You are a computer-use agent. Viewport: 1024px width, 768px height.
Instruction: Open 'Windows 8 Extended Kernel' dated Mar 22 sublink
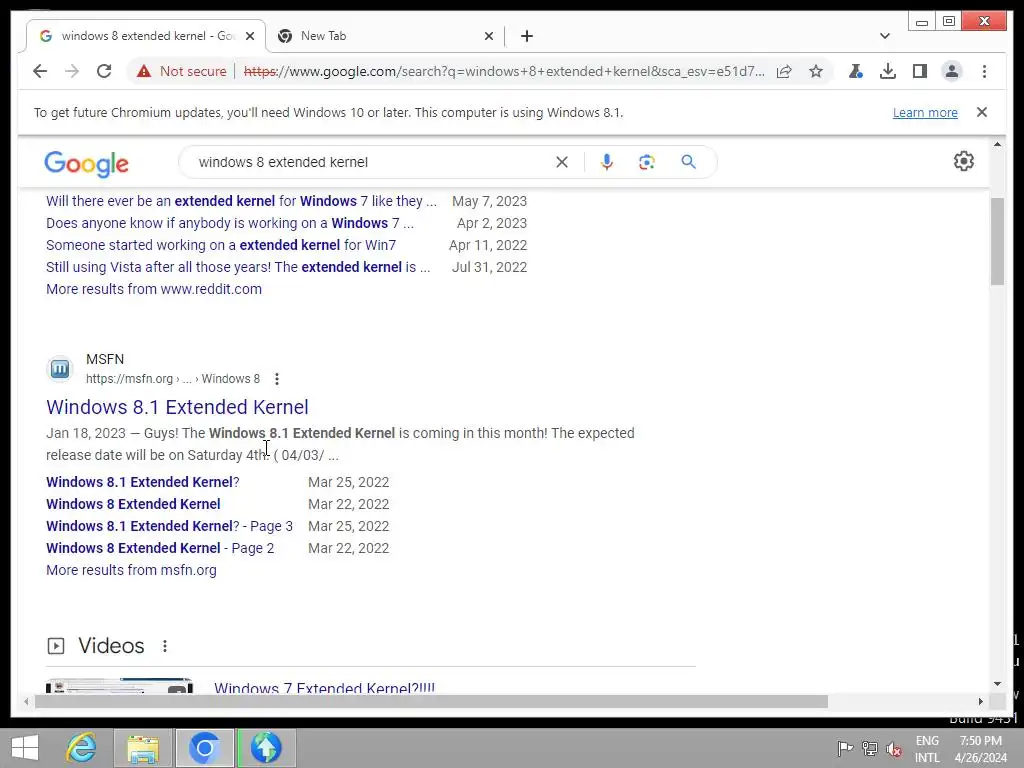pyautogui.click(x=133, y=504)
